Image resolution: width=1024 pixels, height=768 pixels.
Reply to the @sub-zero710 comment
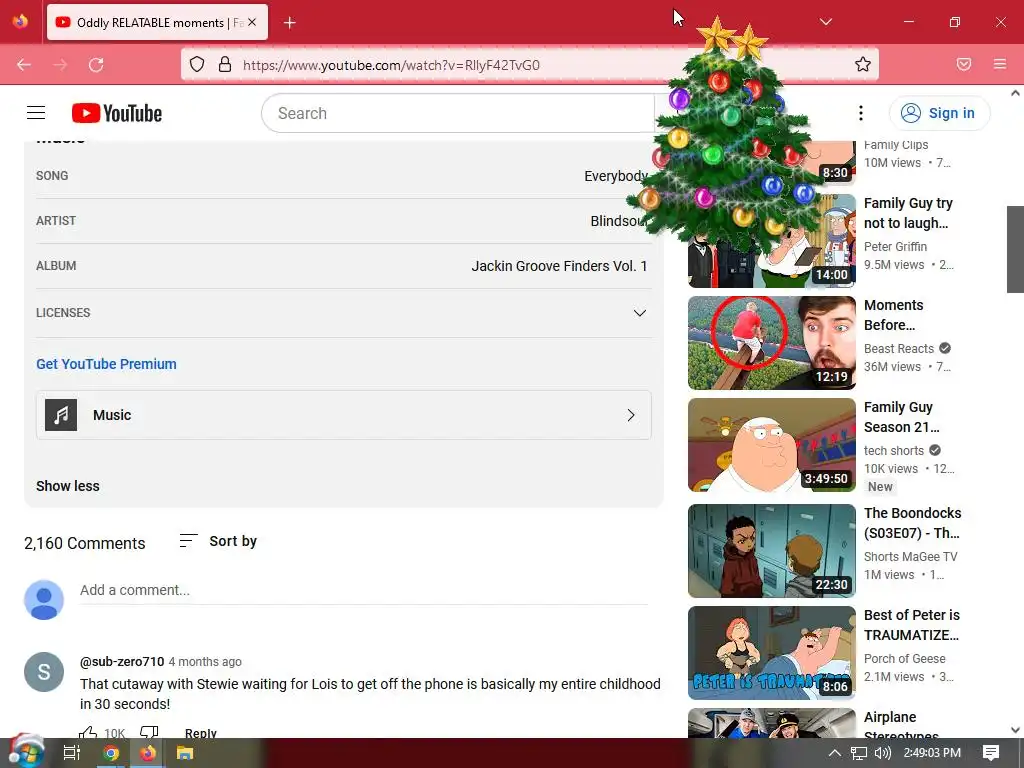coord(200,733)
